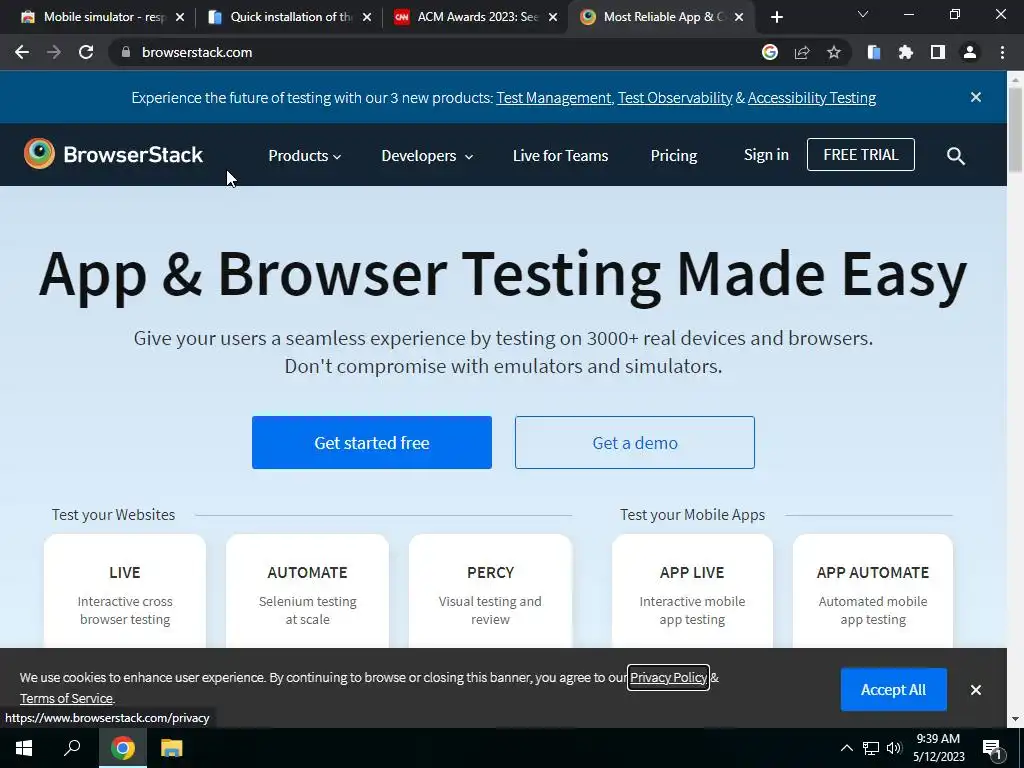This screenshot has width=1024, height=768.
Task: Open File Explorer from the taskbar
Action: tap(171, 748)
